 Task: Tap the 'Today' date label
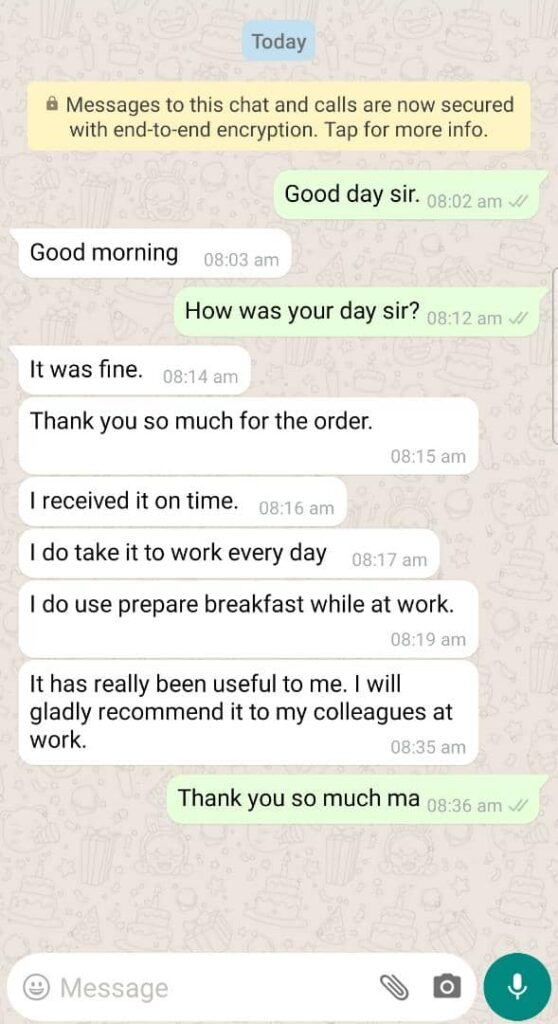pos(279,41)
